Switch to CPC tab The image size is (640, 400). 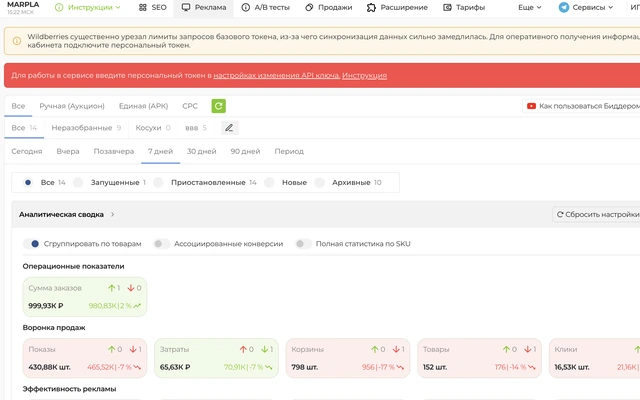coord(190,106)
